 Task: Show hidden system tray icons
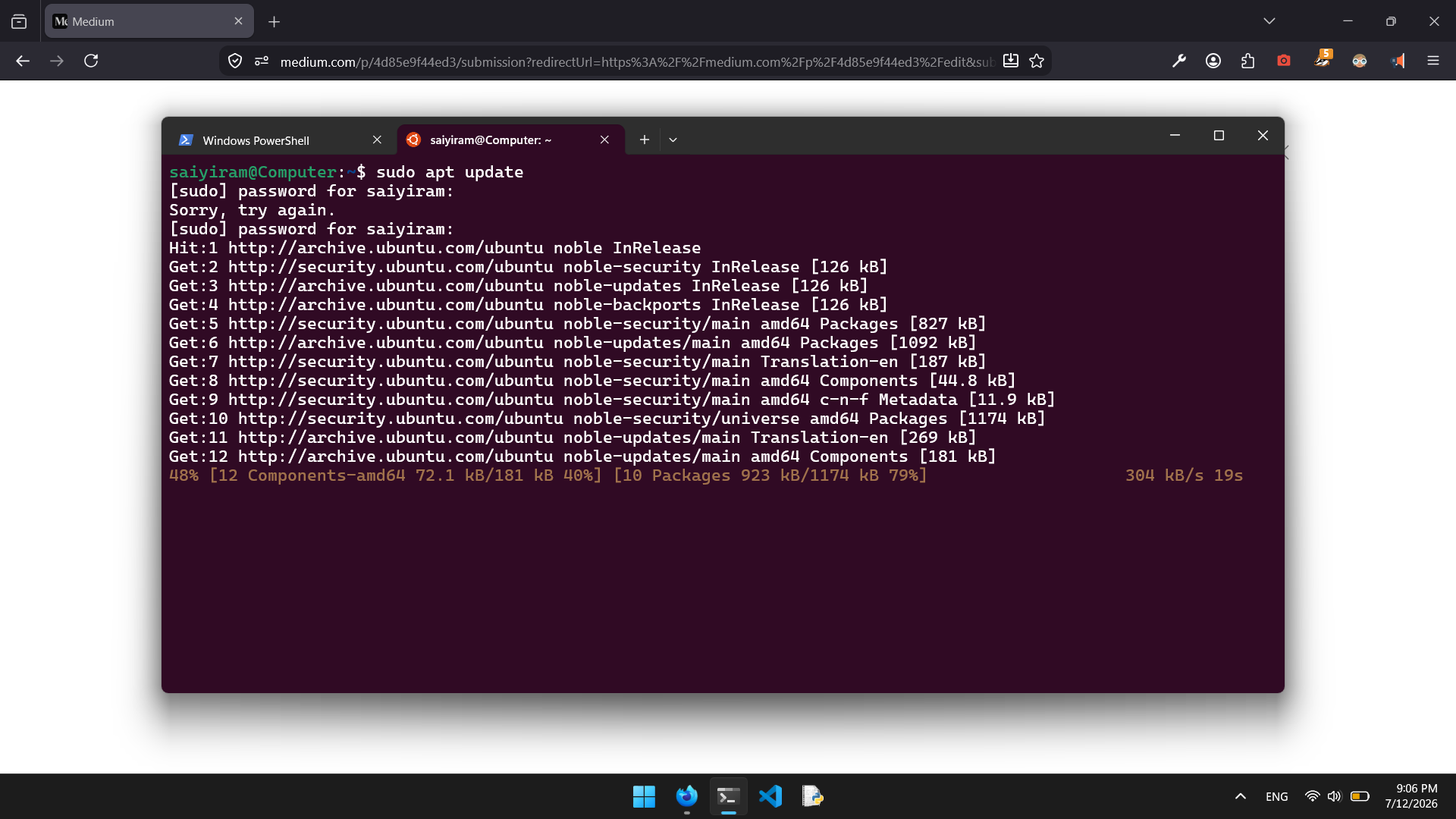(1241, 796)
